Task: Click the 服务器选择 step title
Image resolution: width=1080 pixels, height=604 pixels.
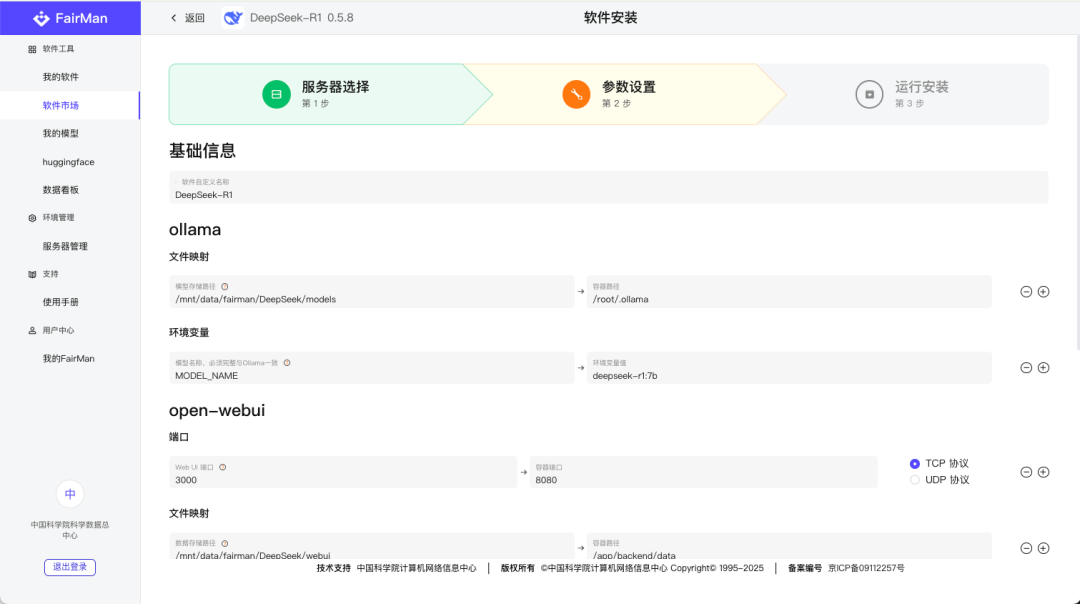Action: tap(335, 87)
